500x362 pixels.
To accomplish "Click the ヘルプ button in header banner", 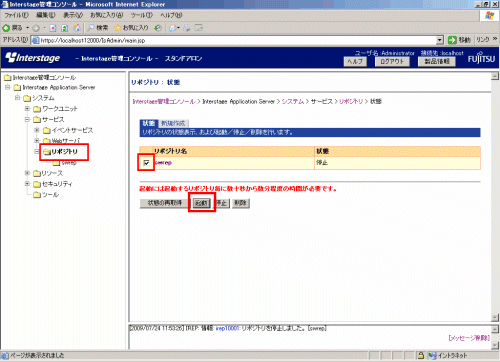I will click(355, 62).
